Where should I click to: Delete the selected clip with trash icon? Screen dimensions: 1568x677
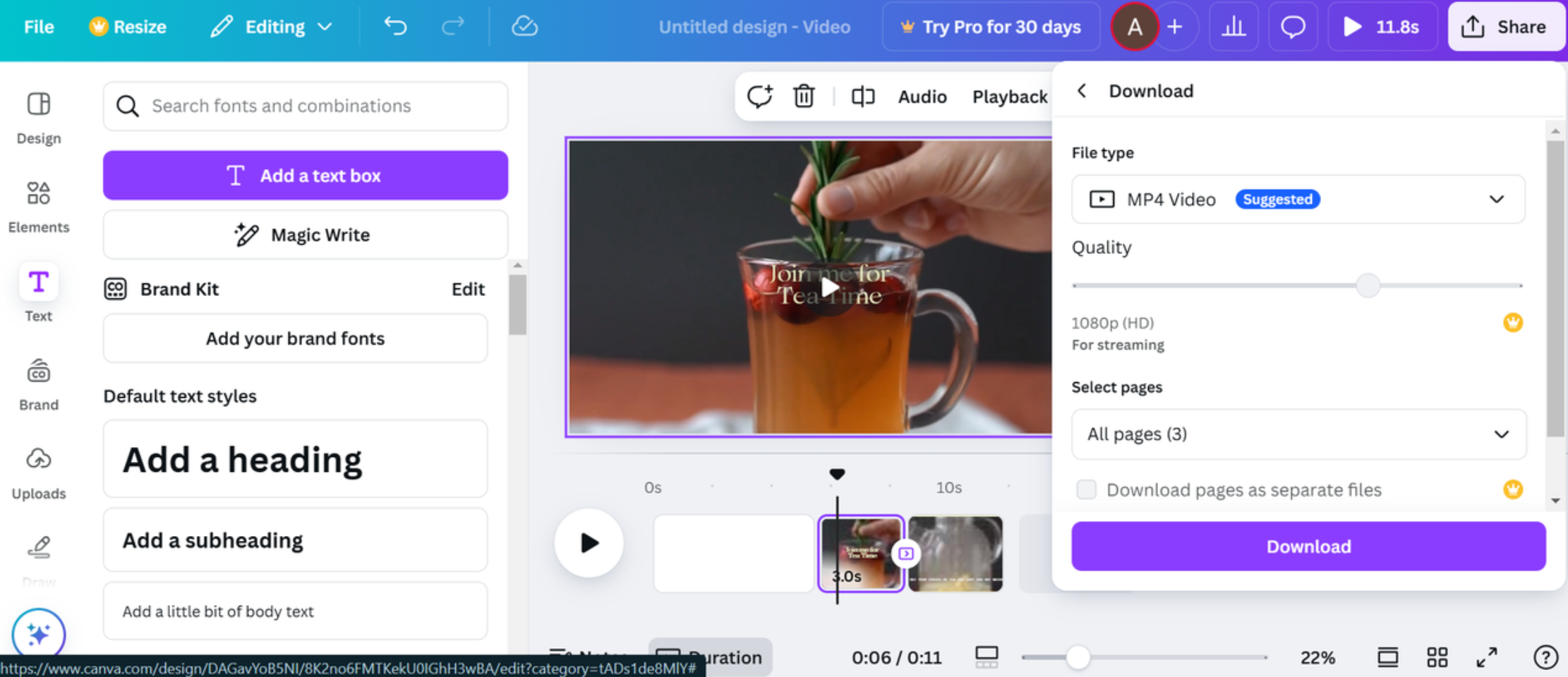click(x=804, y=97)
